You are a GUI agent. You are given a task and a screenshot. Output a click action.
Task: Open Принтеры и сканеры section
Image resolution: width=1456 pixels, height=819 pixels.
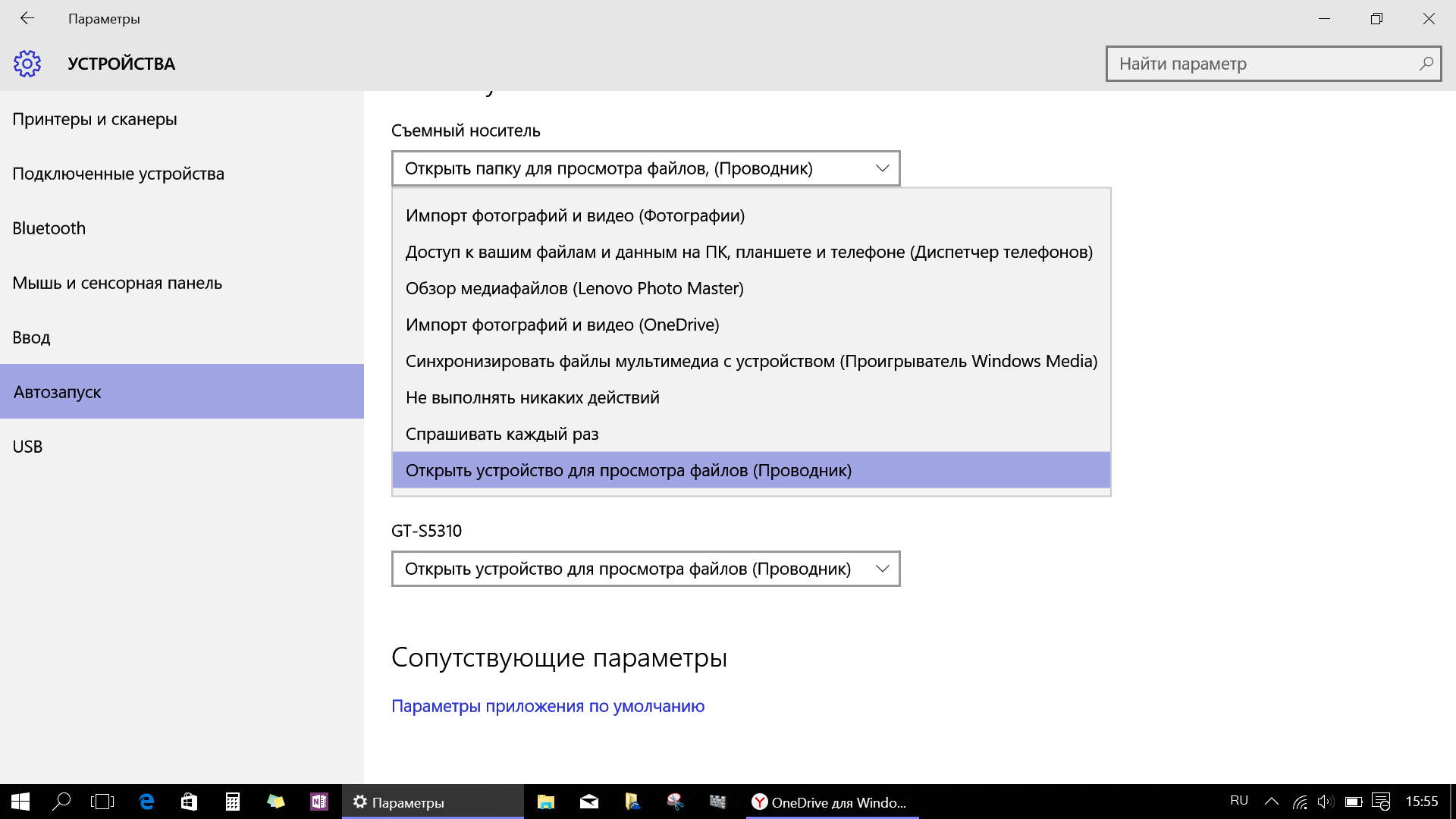click(x=182, y=119)
